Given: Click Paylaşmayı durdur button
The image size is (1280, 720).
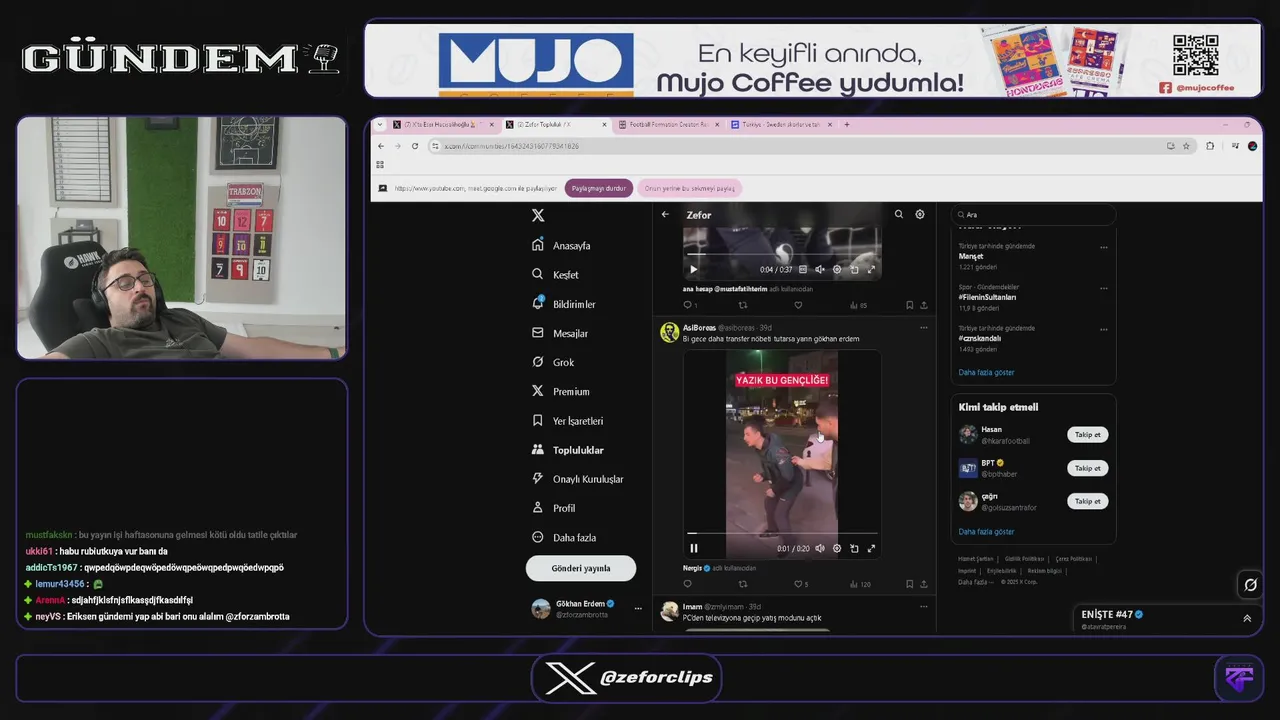Looking at the screenshot, I should (x=599, y=188).
